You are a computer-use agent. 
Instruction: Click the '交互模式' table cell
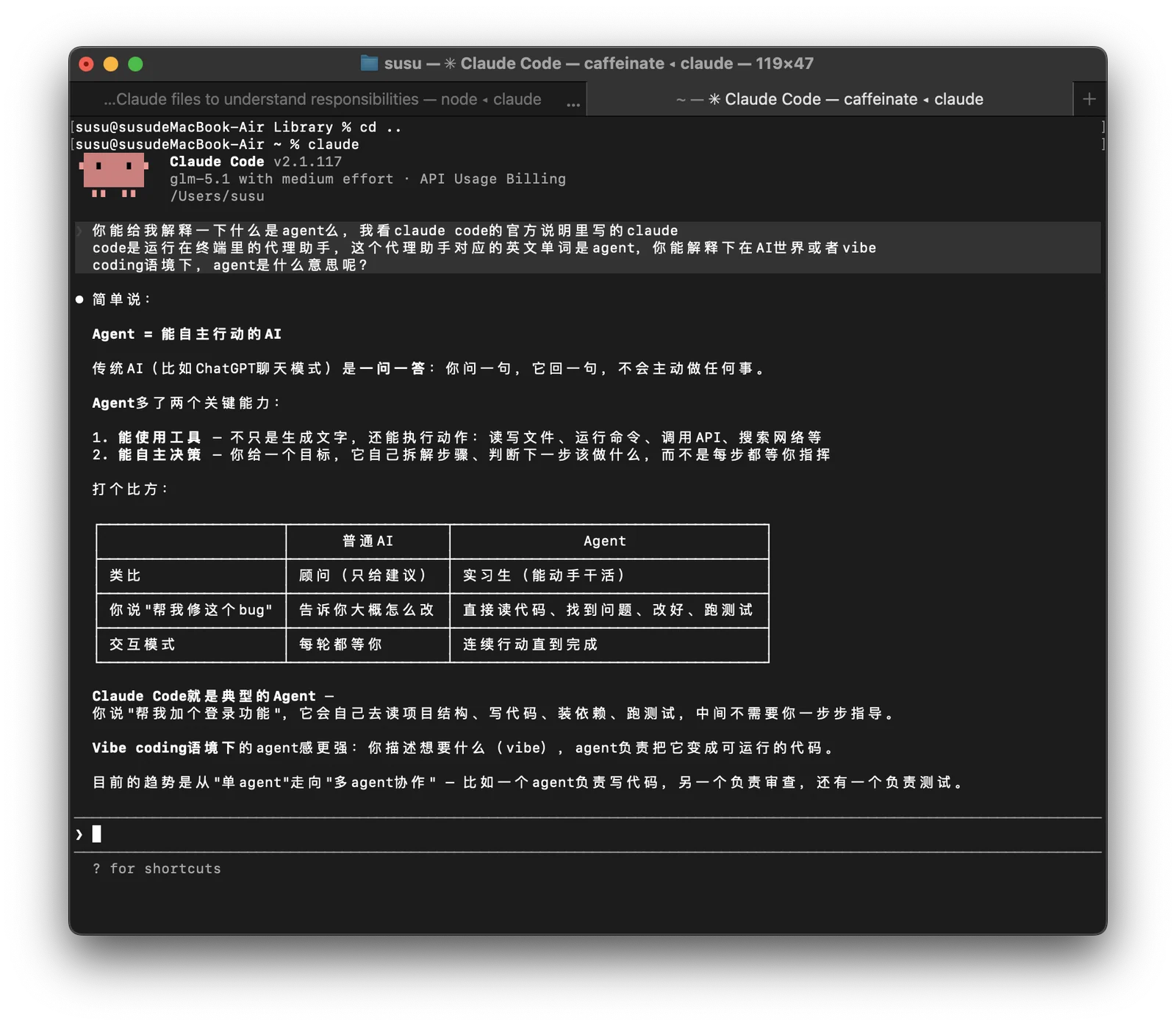click(x=191, y=645)
